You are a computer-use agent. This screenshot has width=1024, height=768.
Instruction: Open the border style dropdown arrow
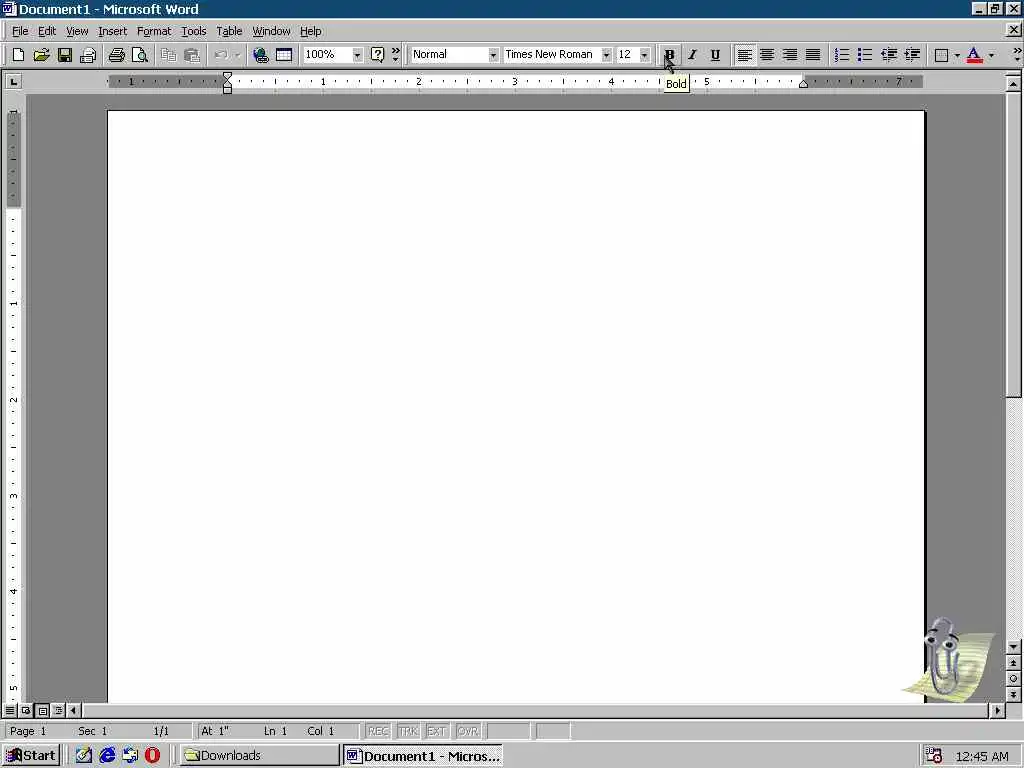pos(957,55)
